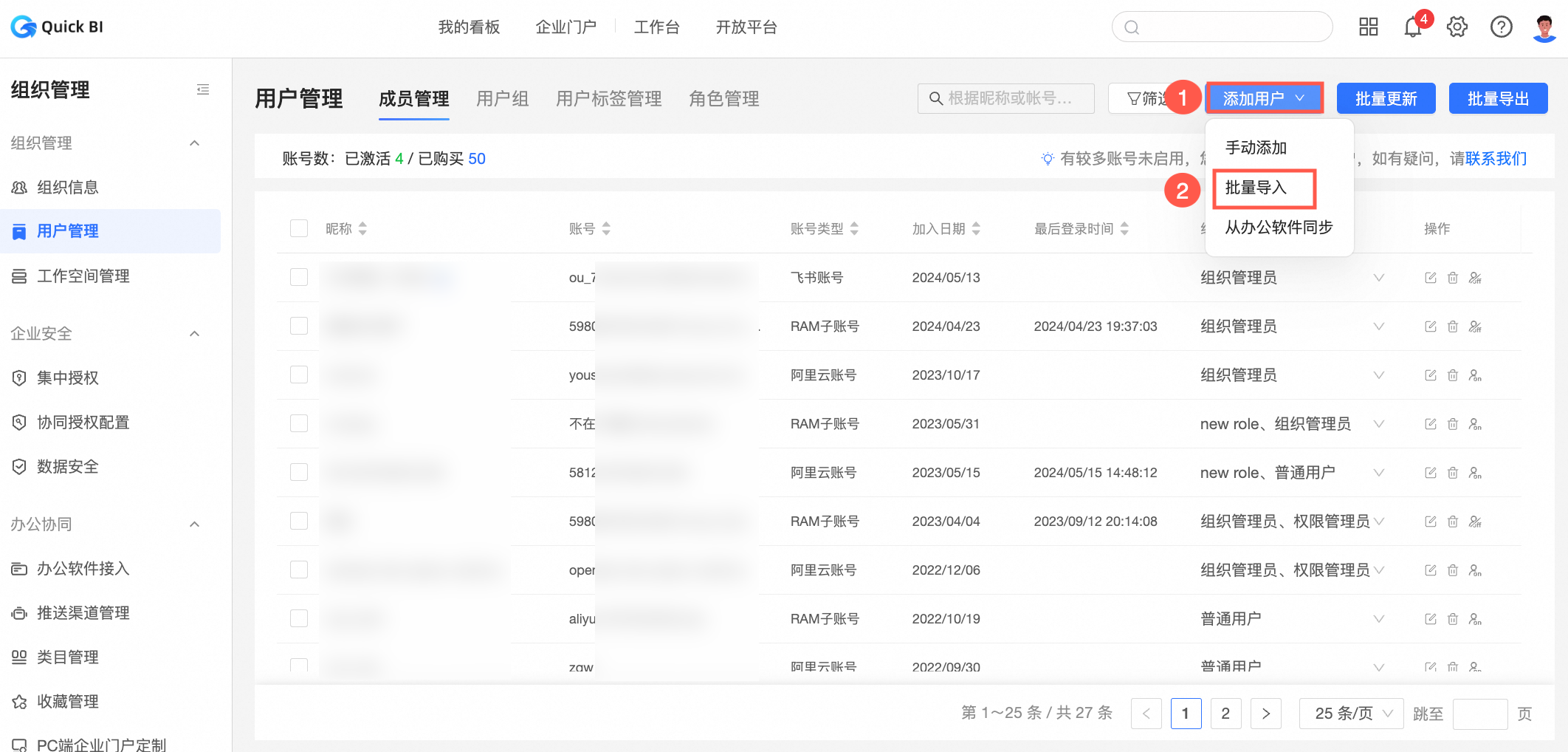Sort by 昵称 column arrows
The height and width of the screenshot is (752, 1568).
coord(362,229)
